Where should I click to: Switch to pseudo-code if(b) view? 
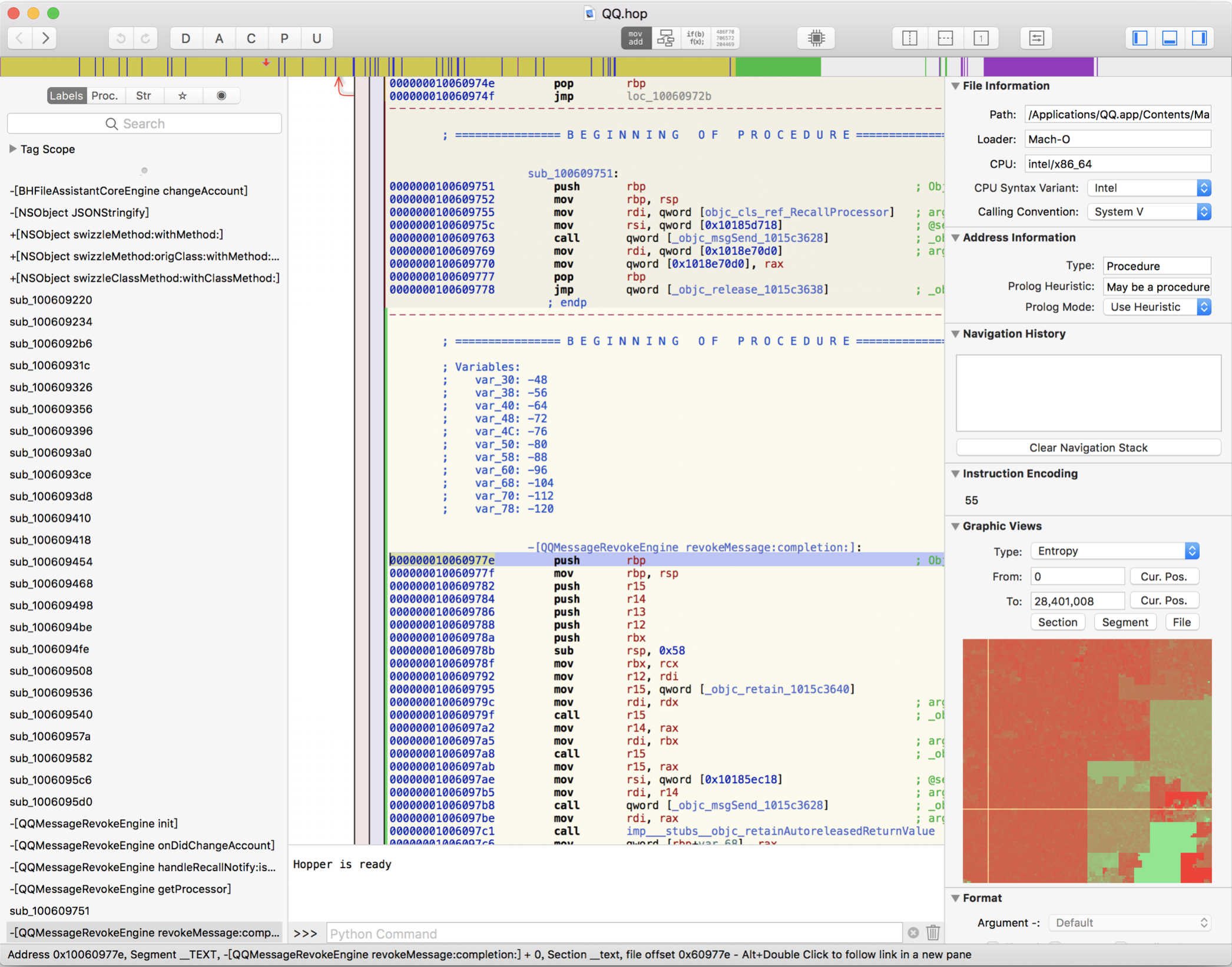[696, 38]
